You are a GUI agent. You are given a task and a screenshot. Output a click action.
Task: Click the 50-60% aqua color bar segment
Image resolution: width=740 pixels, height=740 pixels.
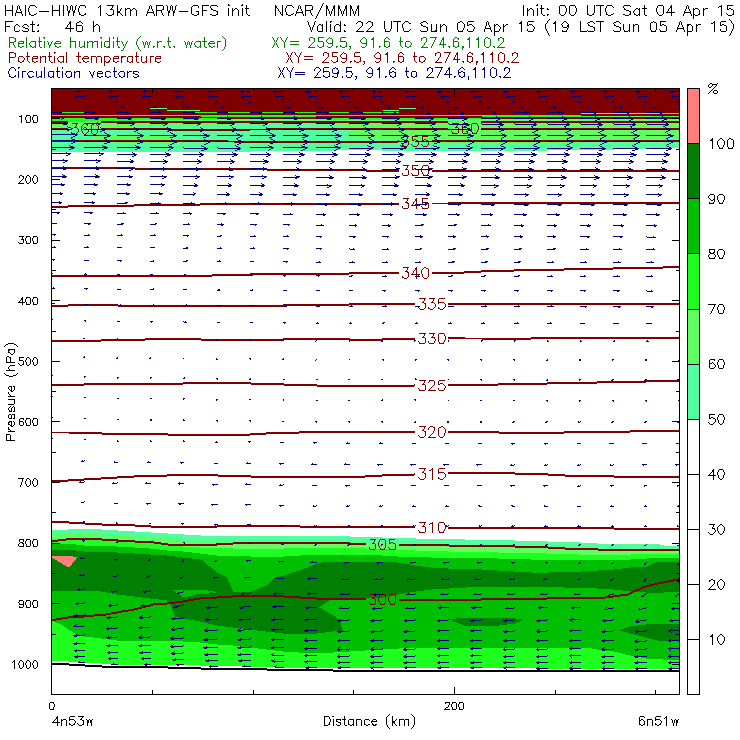click(693, 392)
